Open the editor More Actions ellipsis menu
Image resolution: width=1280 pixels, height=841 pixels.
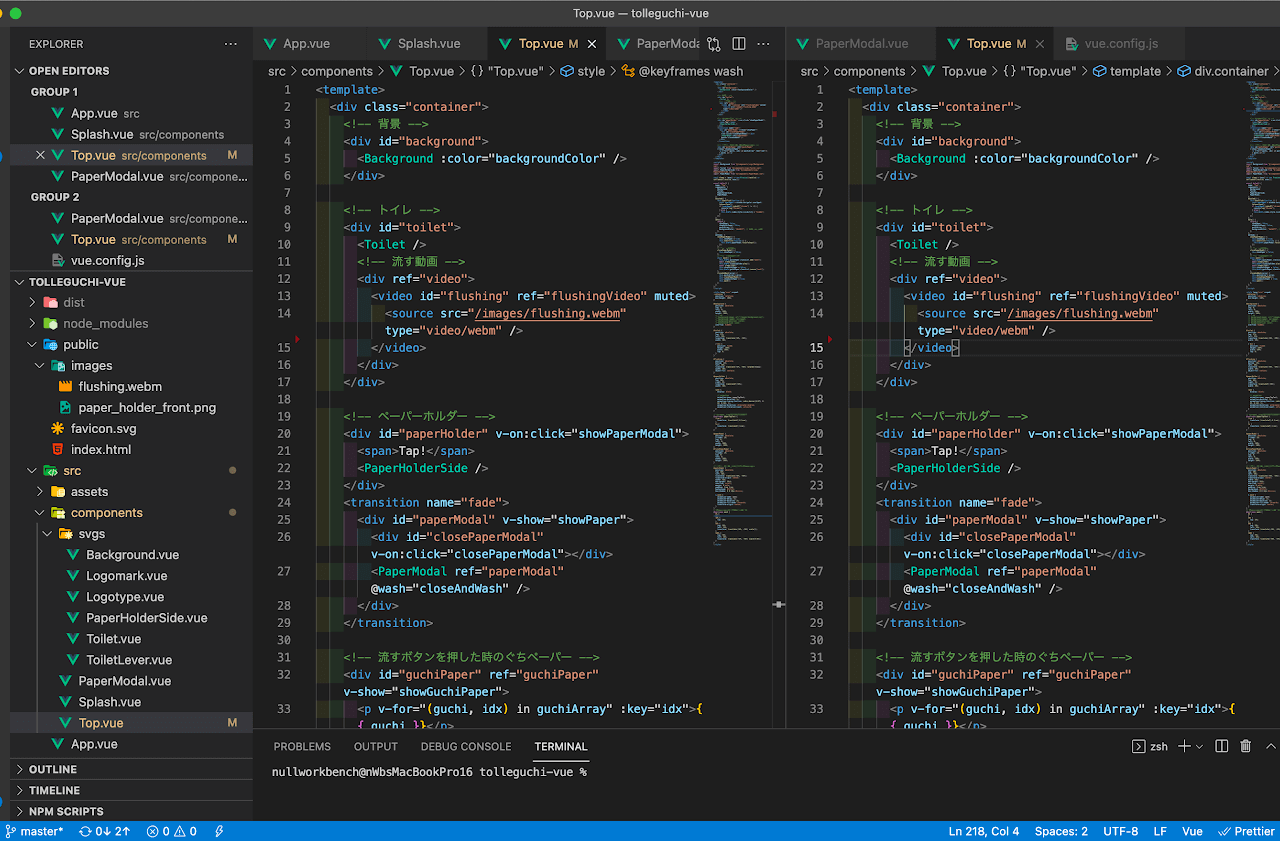click(764, 44)
